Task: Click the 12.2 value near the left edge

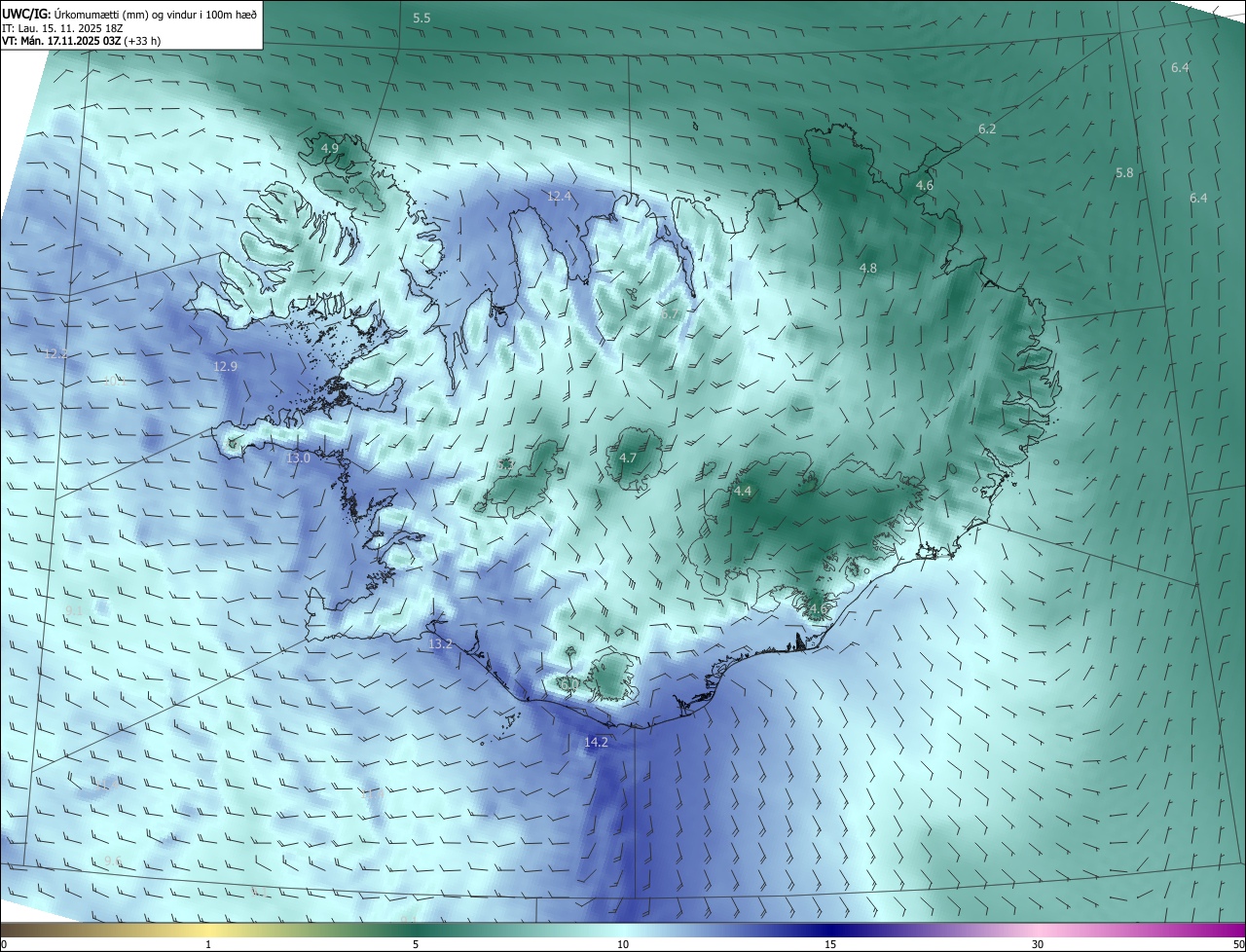Action: (x=56, y=353)
